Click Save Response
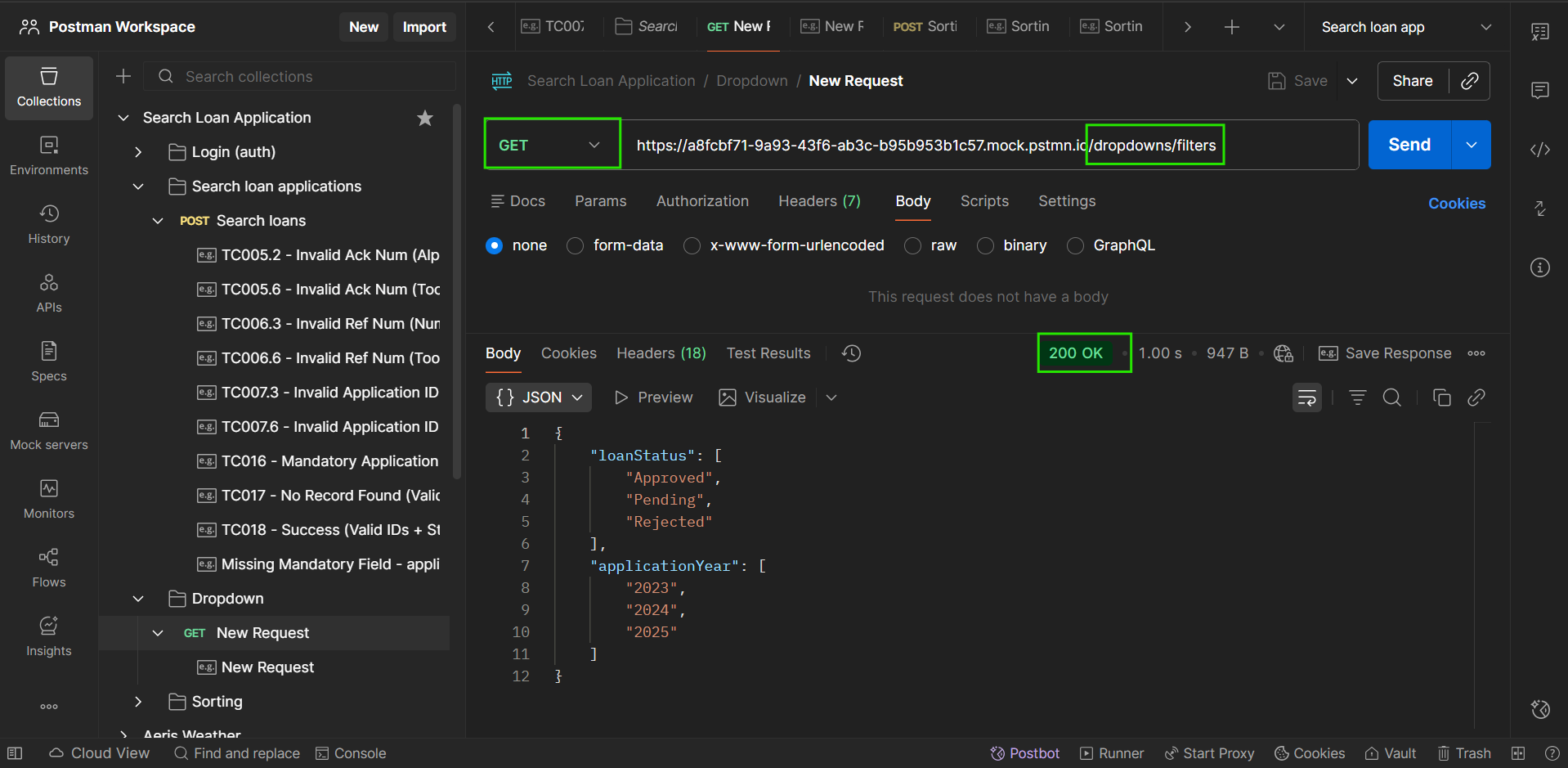 (1385, 353)
